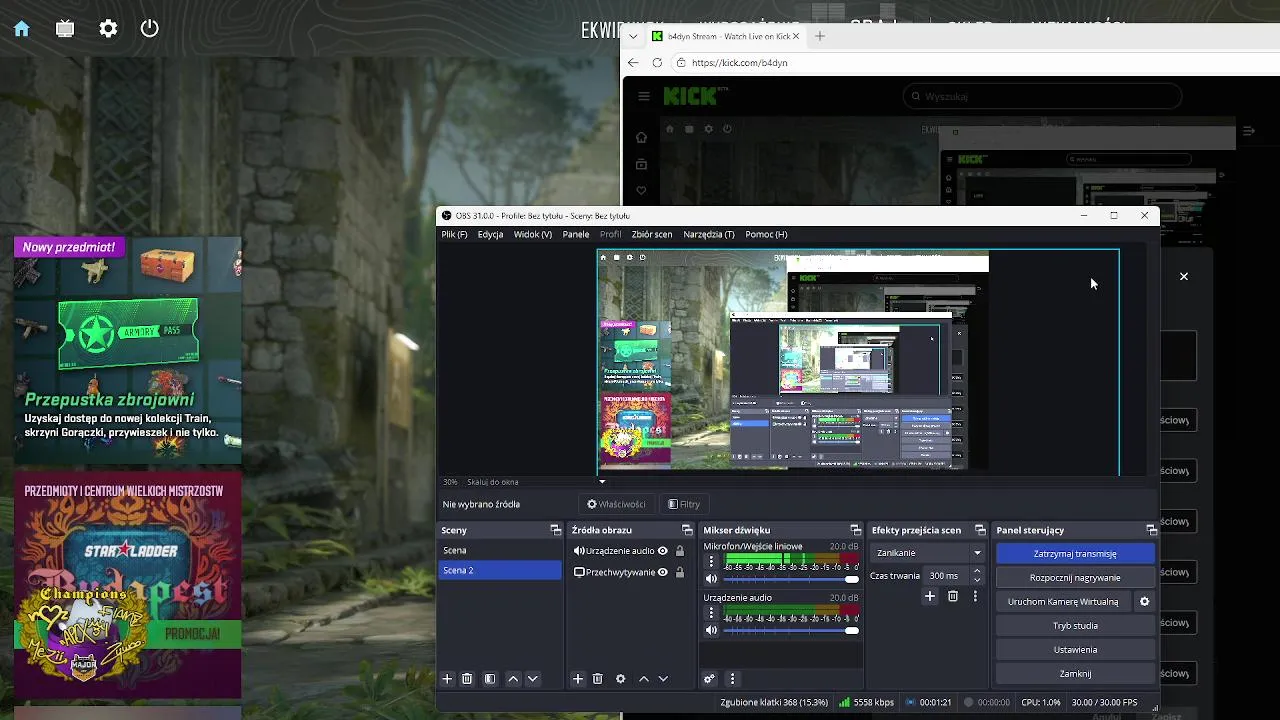
Task: Open source properties gear in Źródła obrazu
Action: click(621, 679)
